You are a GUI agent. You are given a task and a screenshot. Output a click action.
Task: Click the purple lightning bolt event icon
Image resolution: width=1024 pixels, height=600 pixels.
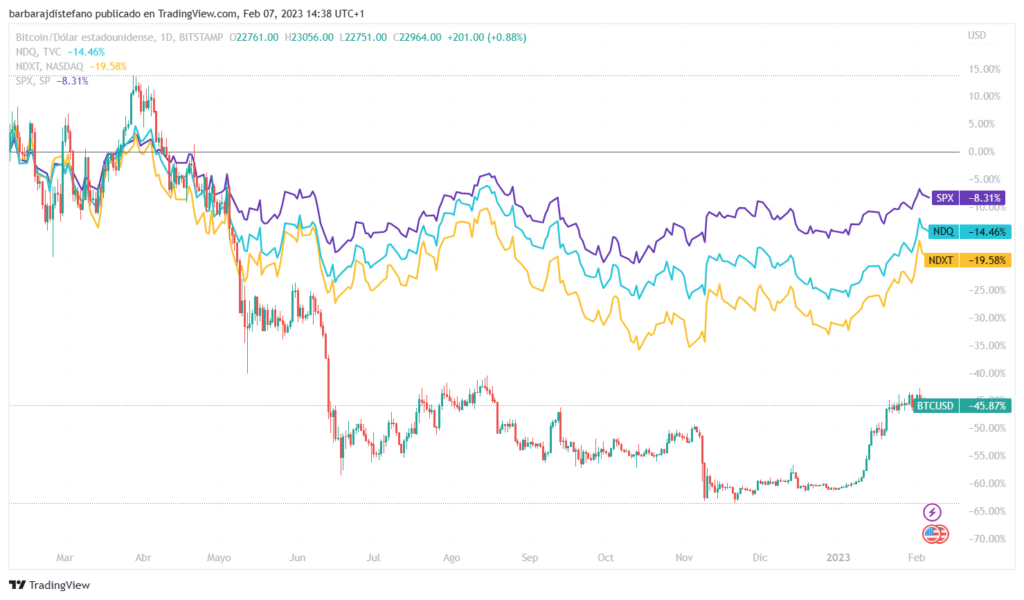[932, 512]
